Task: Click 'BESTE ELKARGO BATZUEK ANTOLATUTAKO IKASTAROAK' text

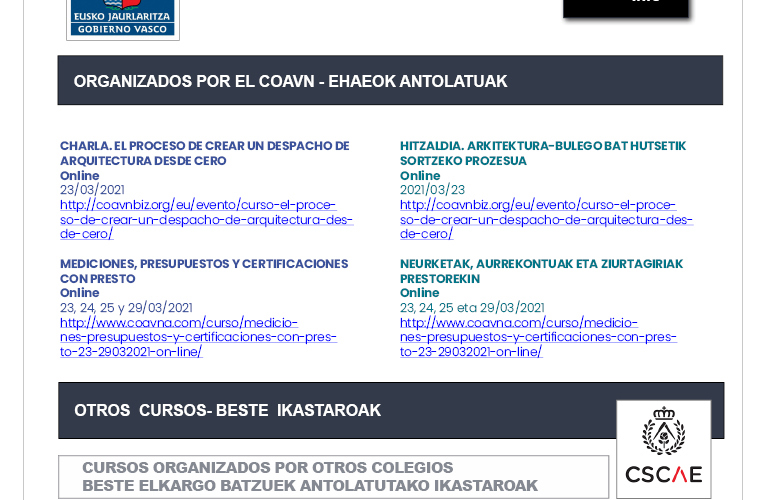Action: [310, 485]
